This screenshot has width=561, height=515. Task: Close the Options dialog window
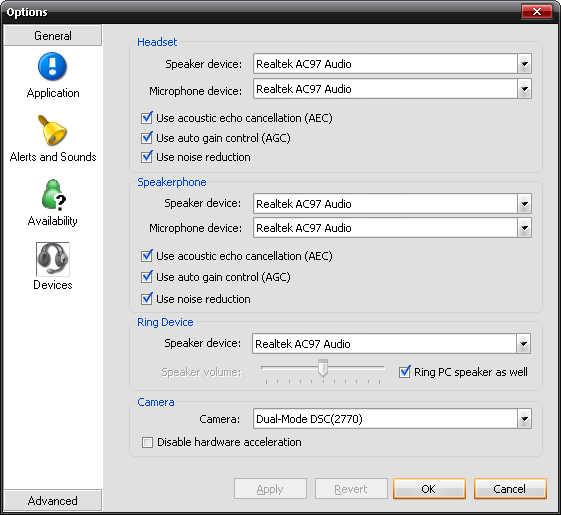click(x=537, y=11)
